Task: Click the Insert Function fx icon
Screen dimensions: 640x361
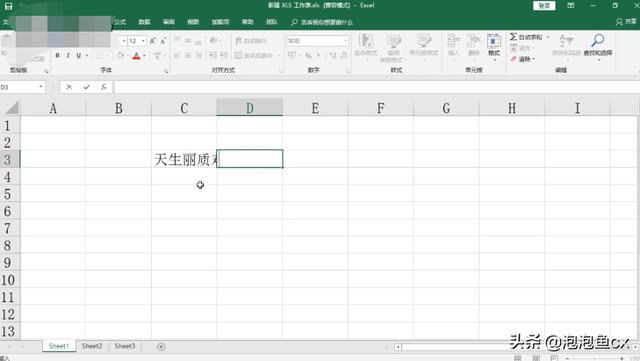Action: 103,87
